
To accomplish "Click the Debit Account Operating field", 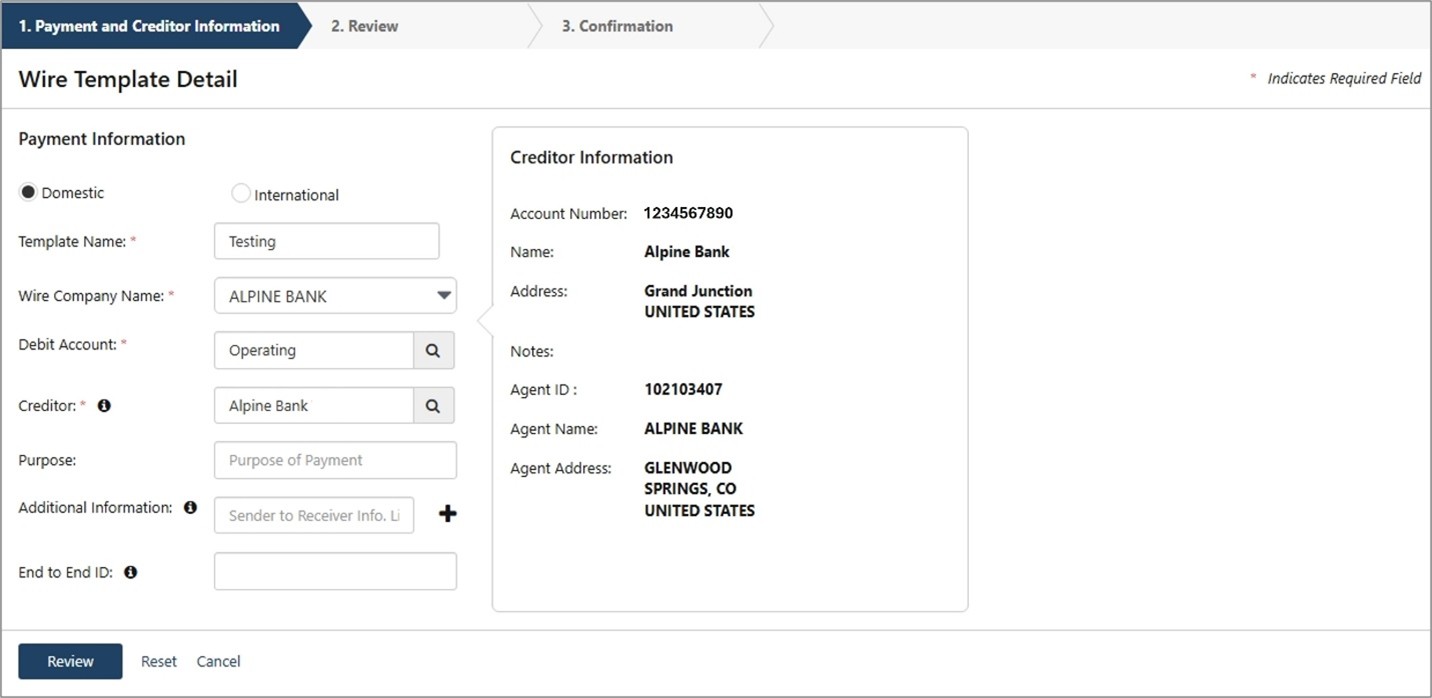I will tap(314, 351).
